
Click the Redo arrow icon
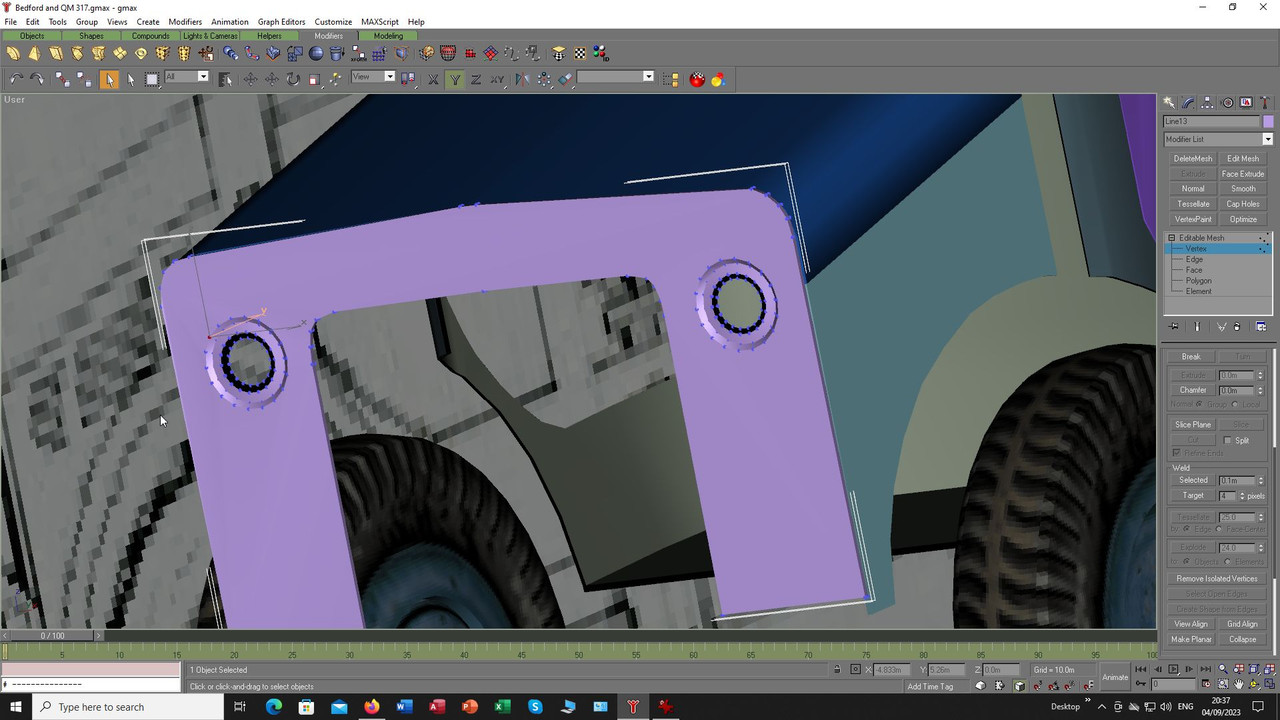tap(37, 79)
